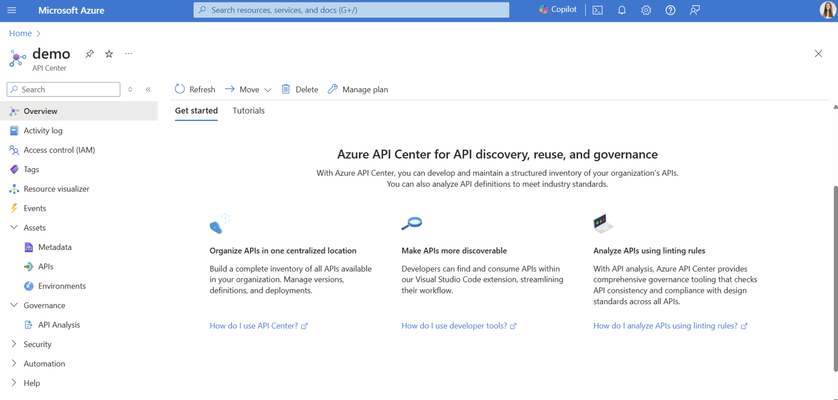Open API Analysis in sidebar
838x400 pixels.
[x=59, y=325]
